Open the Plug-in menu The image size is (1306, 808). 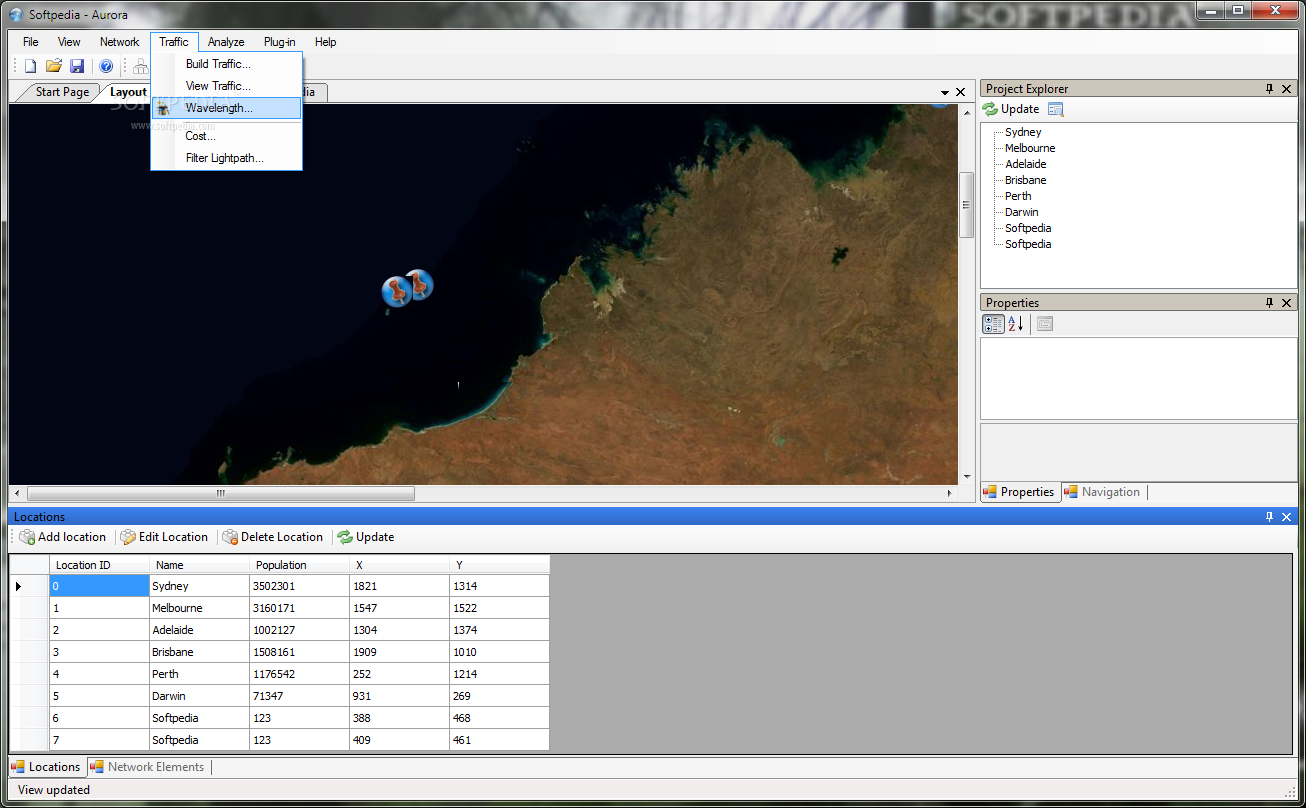[x=280, y=42]
